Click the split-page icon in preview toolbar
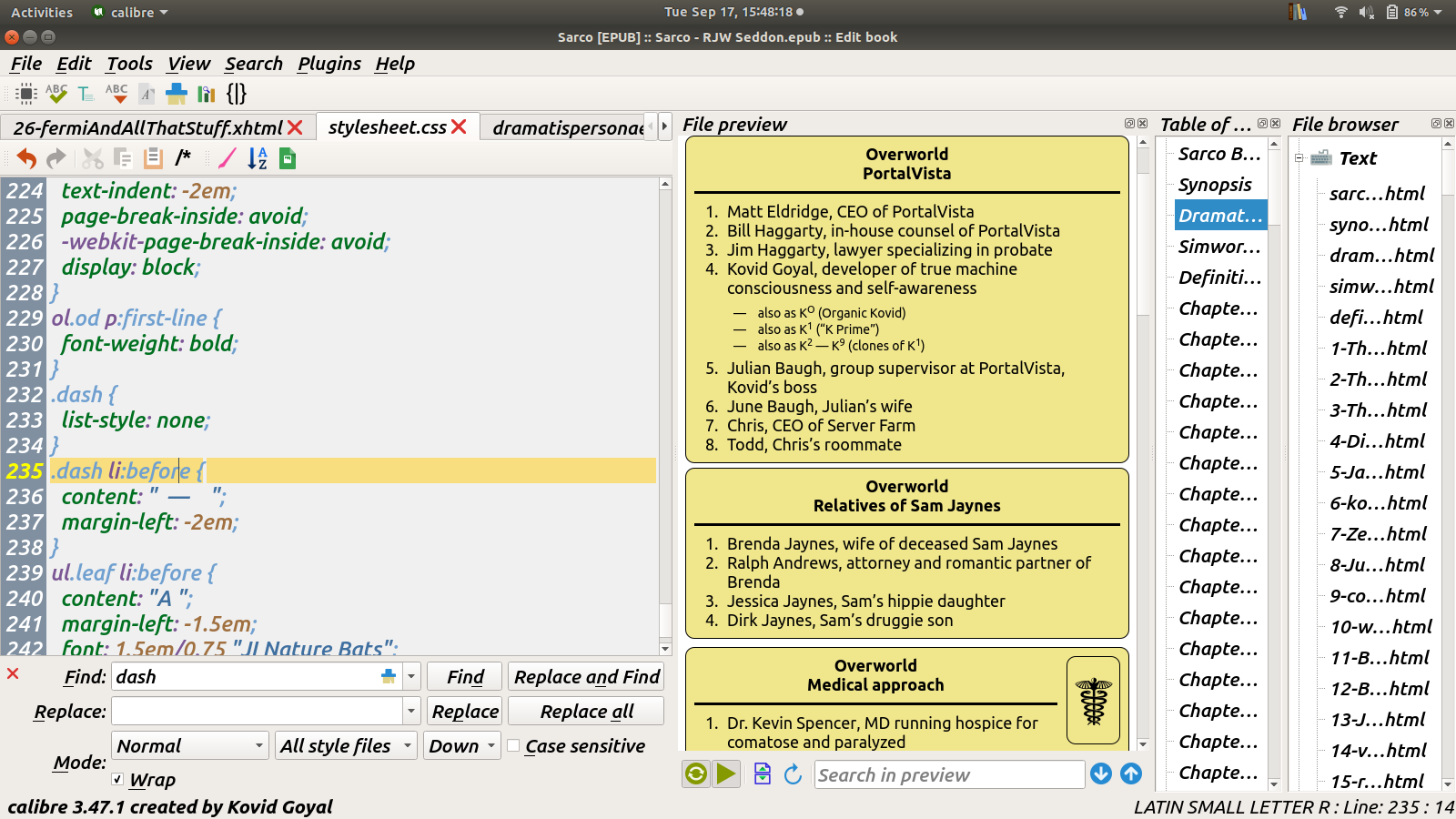Screen dimensions: 1456x819 click(x=763, y=773)
